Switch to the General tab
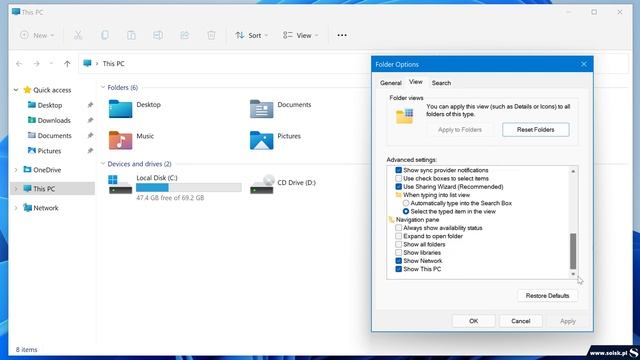640x360 pixels. pyautogui.click(x=391, y=83)
